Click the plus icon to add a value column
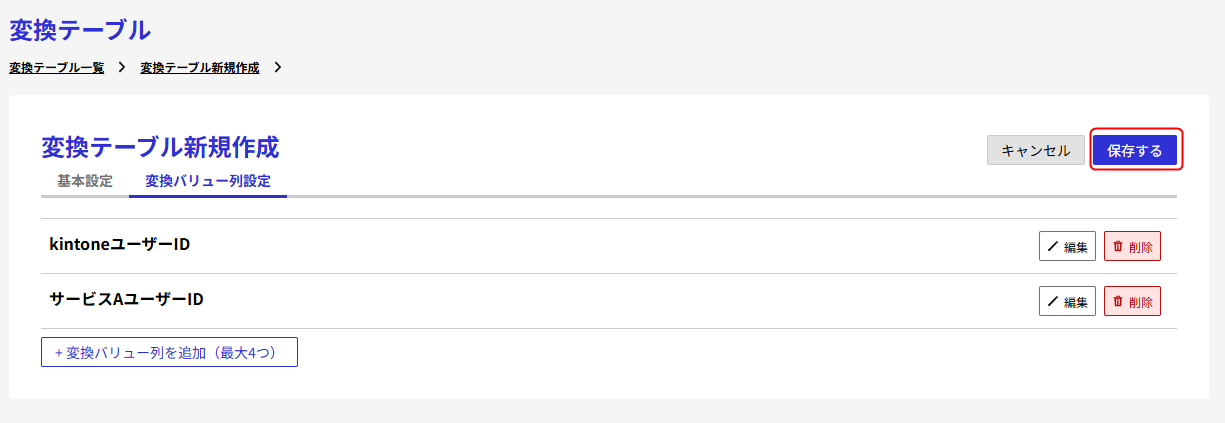 (58, 353)
